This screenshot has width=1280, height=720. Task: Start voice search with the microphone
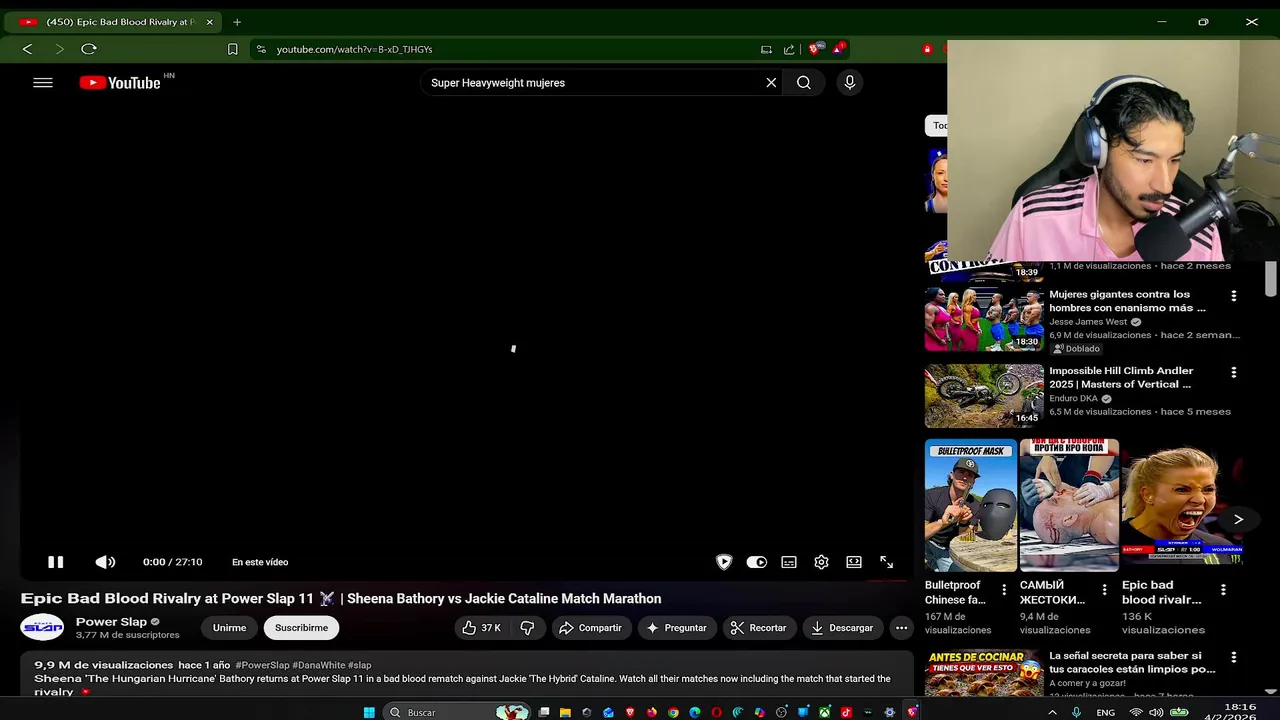[850, 83]
